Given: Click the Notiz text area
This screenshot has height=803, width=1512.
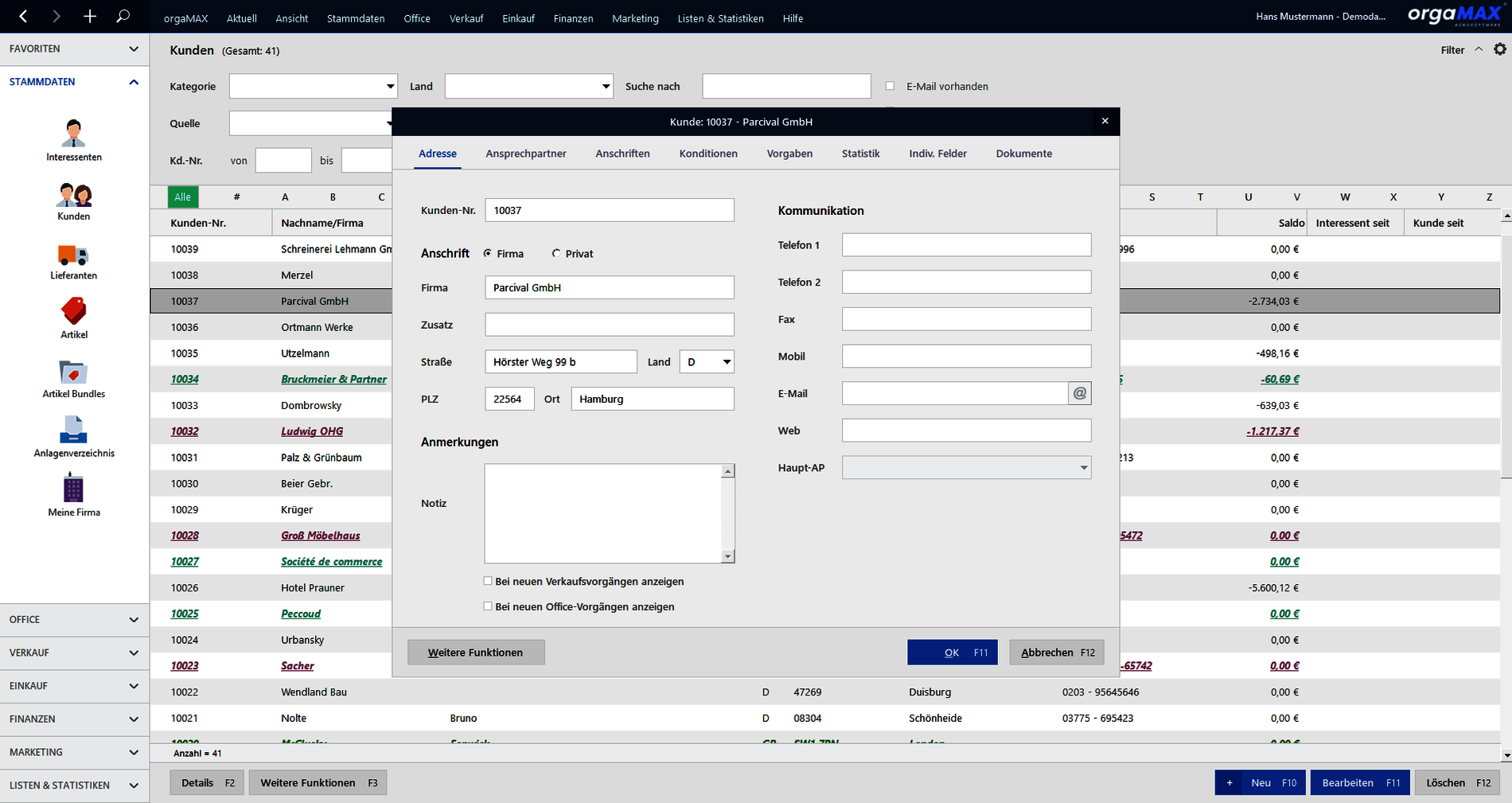Looking at the screenshot, I should pos(603,513).
